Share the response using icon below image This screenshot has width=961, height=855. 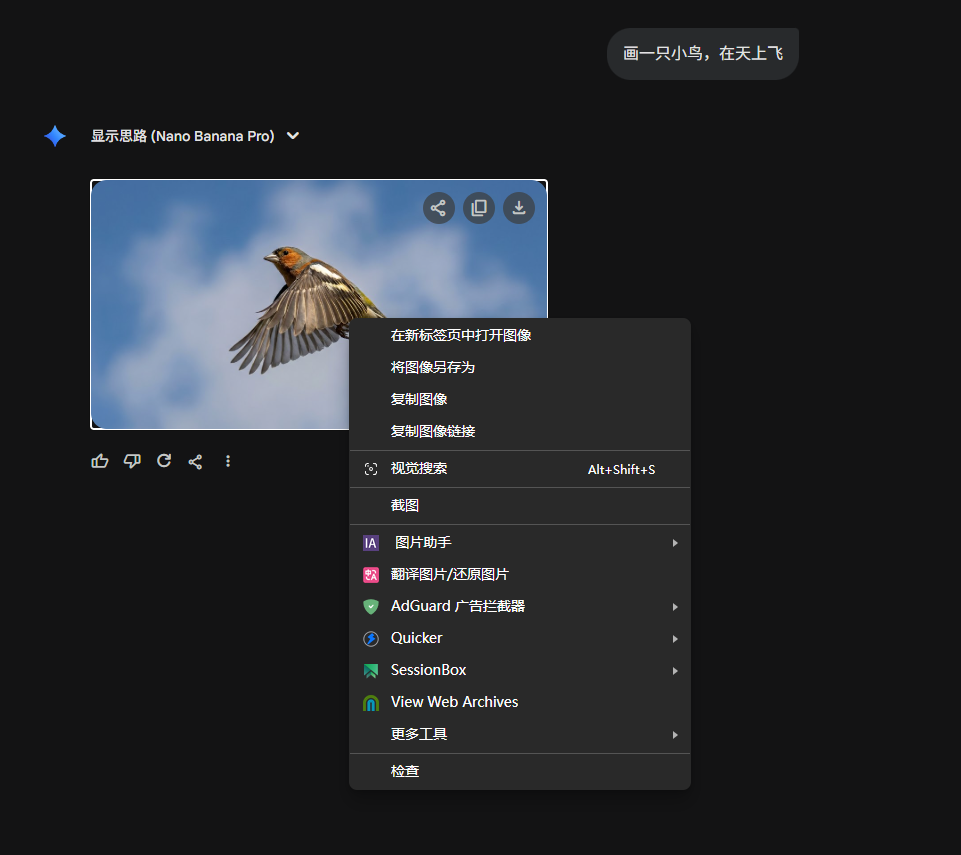(196, 461)
